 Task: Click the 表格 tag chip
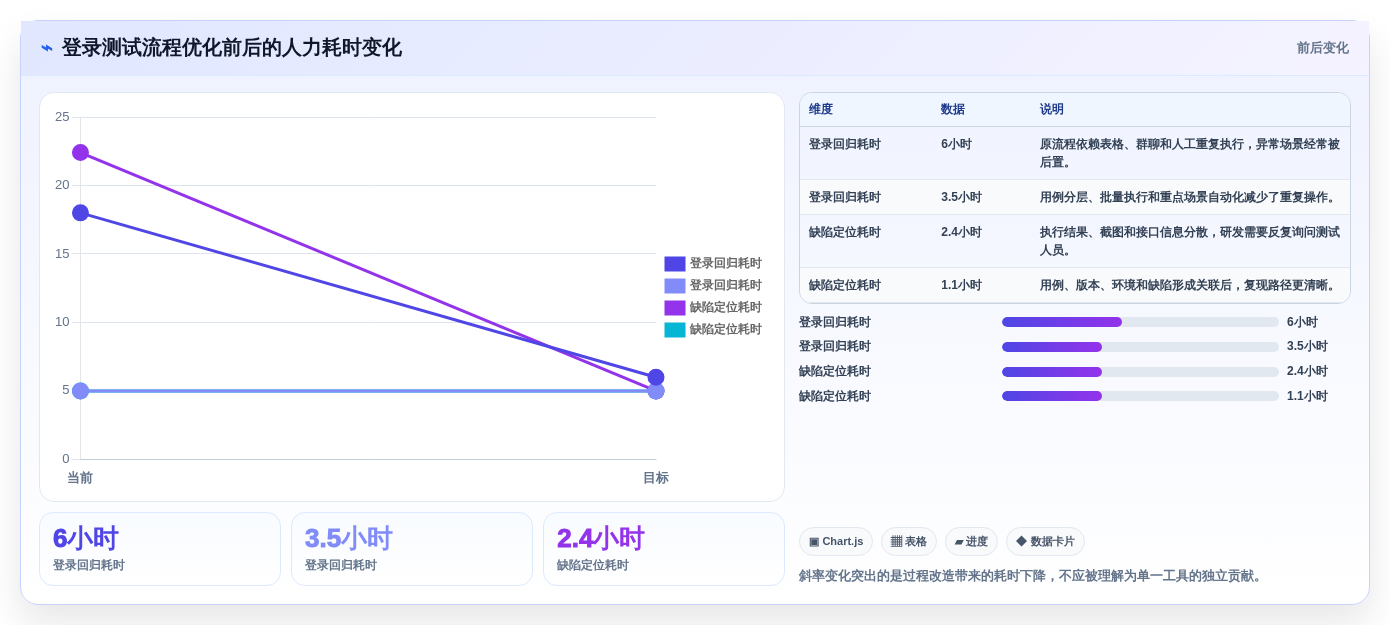coord(909,542)
